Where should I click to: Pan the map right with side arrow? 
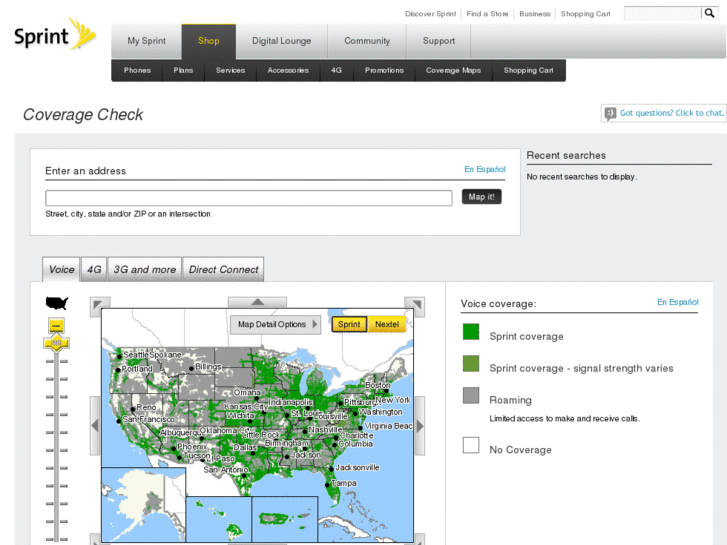click(420, 424)
